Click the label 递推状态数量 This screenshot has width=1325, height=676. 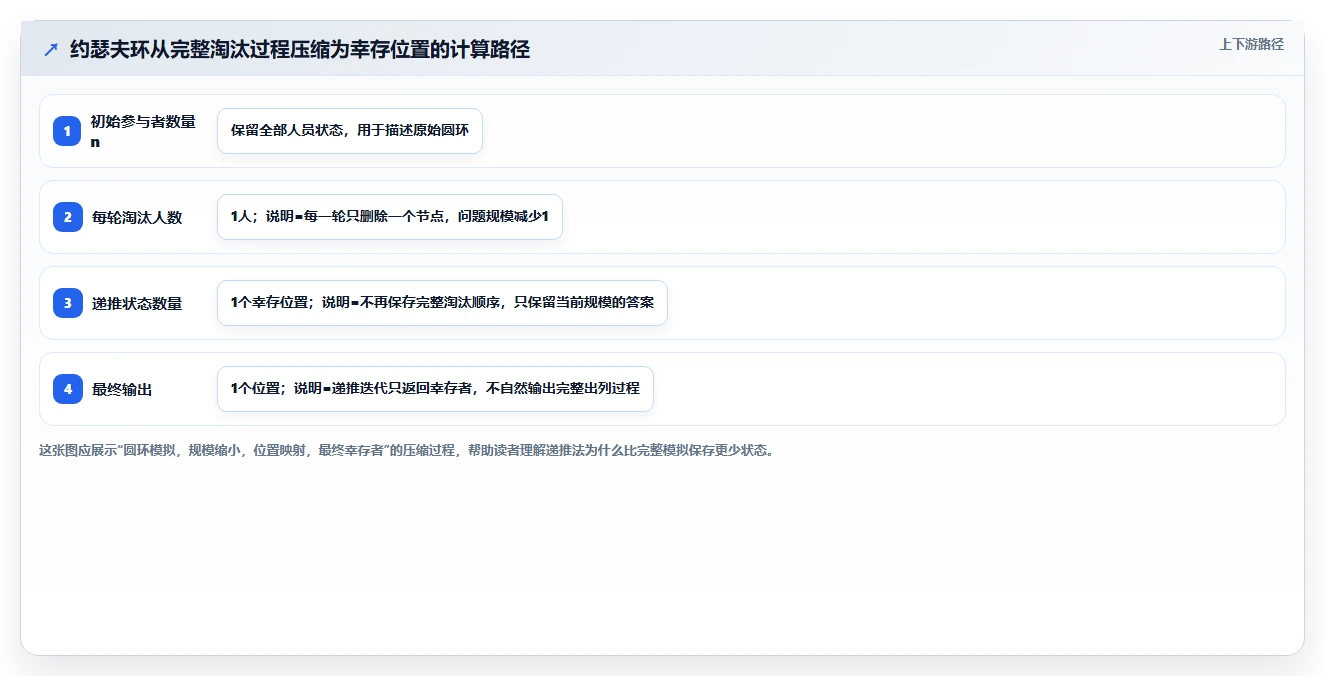point(137,303)
